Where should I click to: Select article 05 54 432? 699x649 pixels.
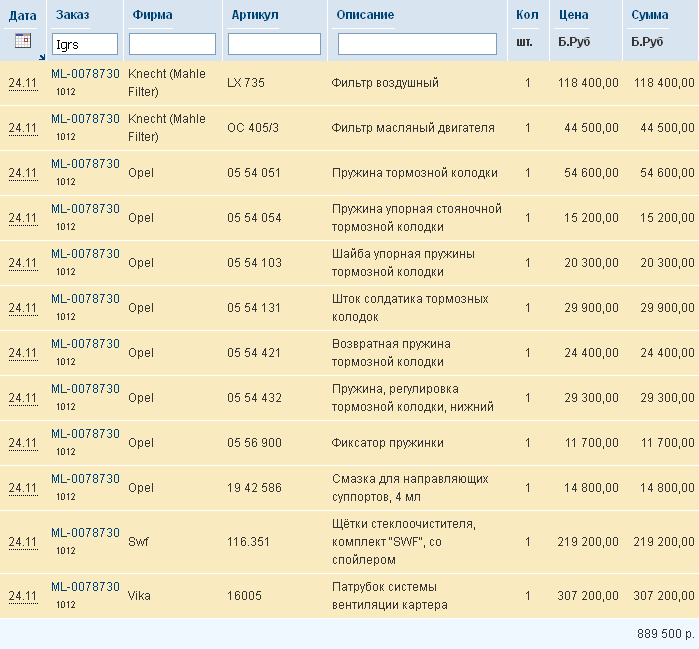coord(254,398)
